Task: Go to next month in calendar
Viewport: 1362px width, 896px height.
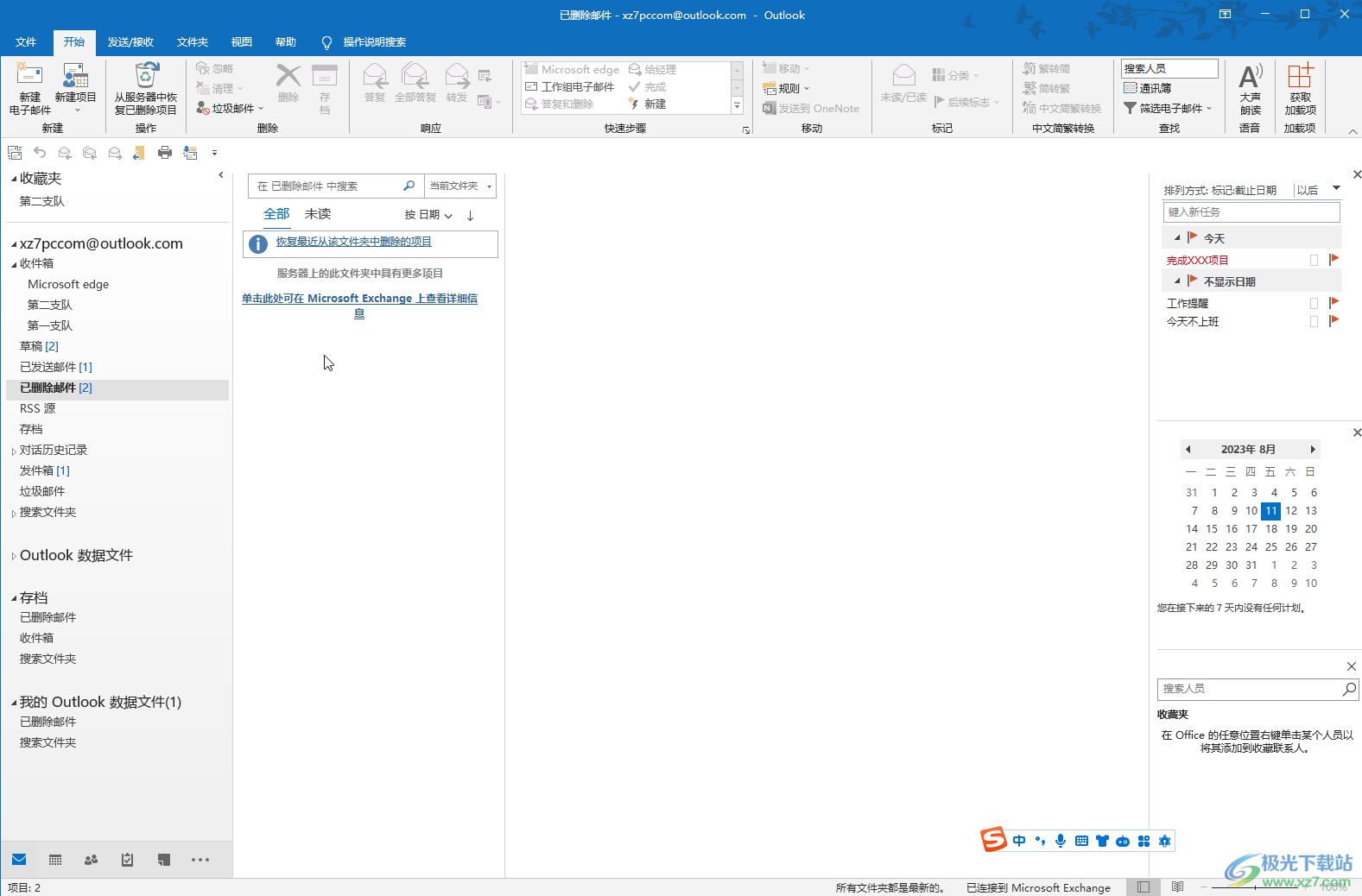Action: [1313, 450]
